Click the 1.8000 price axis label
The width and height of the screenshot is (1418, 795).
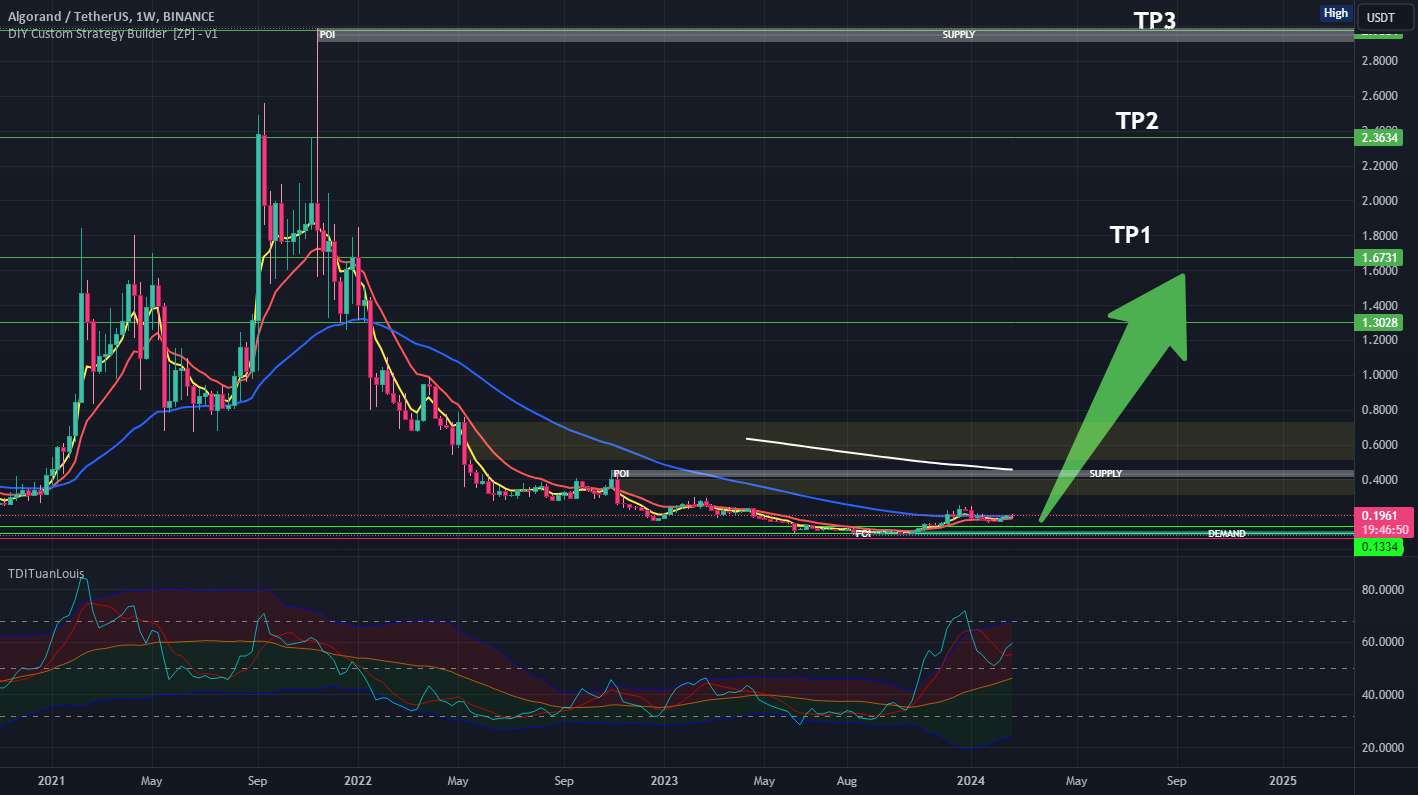pos(1379,236)
